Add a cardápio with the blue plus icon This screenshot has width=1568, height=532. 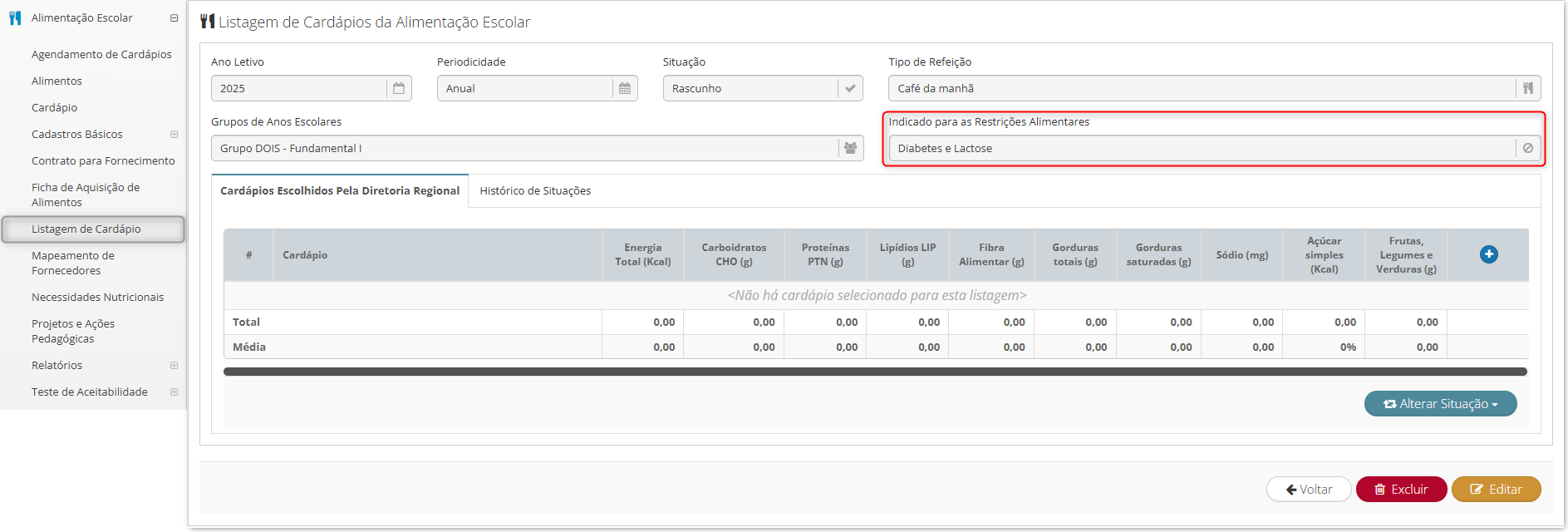1489,254
